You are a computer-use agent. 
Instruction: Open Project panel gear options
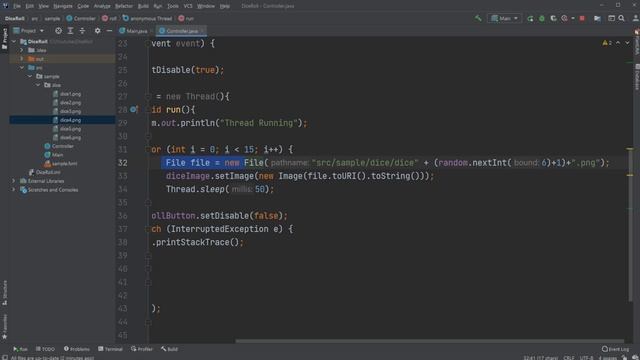pyautogui.click(x=97, y=31)
